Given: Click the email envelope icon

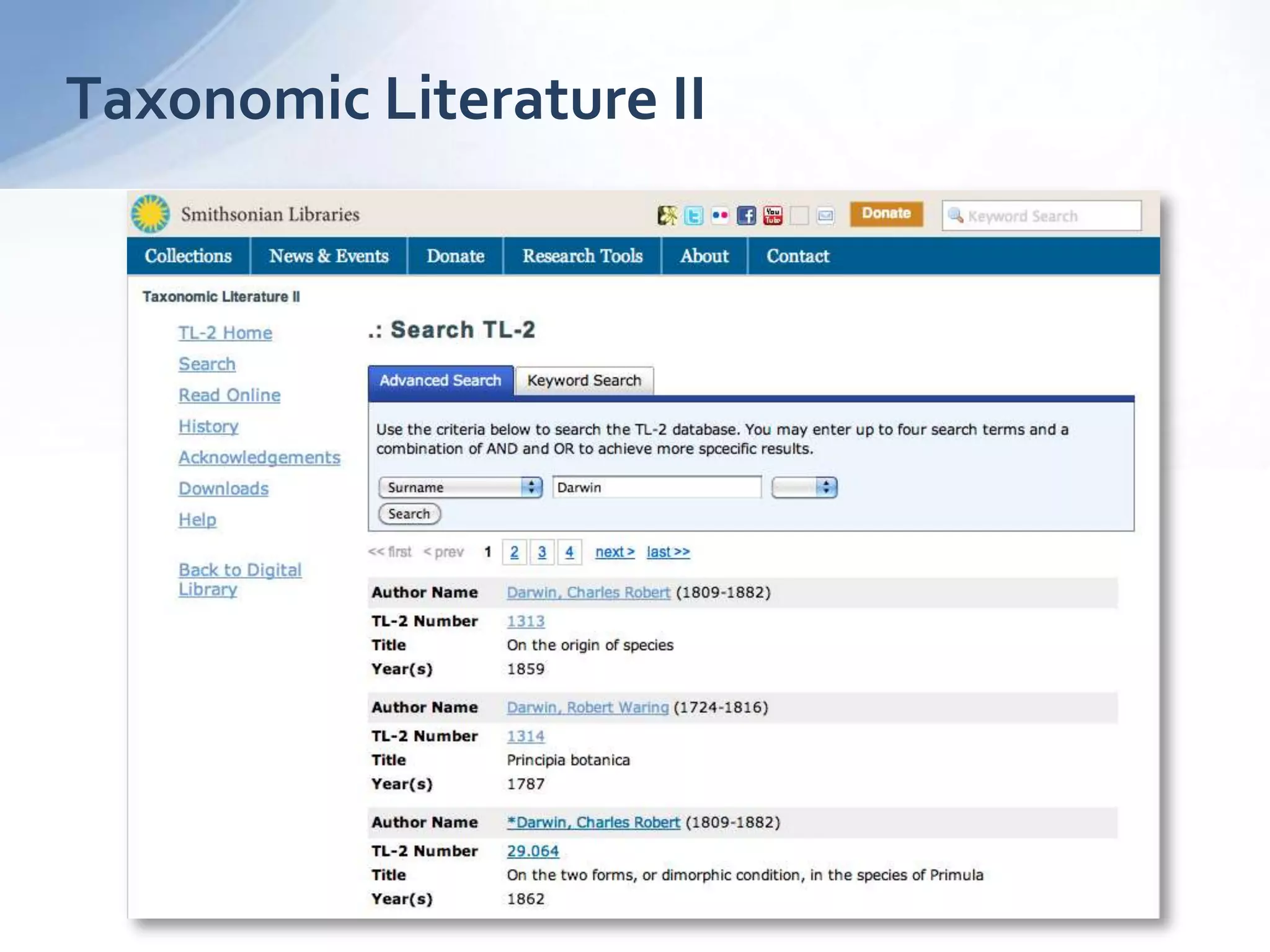Looking at the screenshot, I should coord(825,216).
